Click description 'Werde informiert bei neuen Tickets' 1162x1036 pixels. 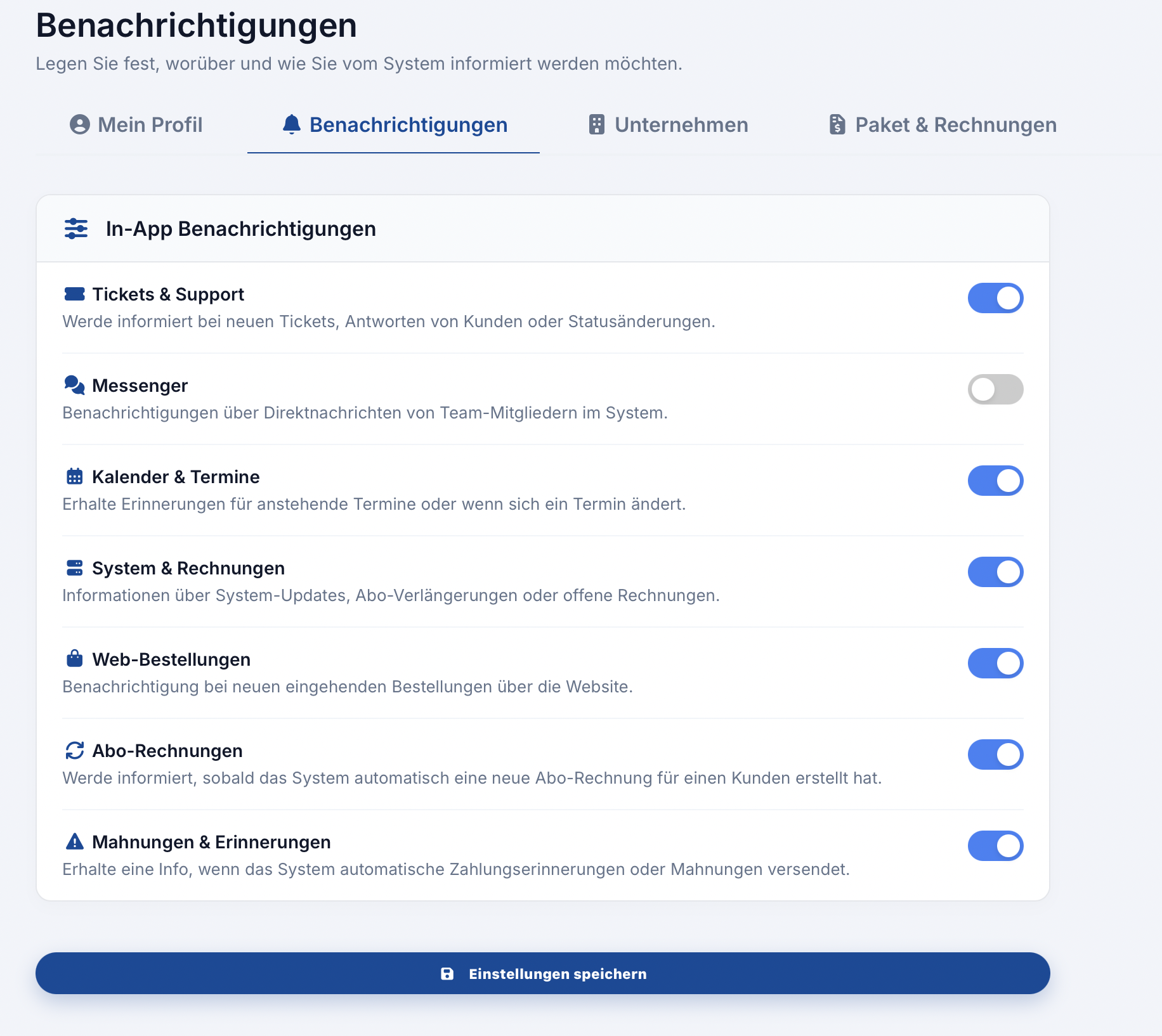pyautogui.click(x=389, y=321)
